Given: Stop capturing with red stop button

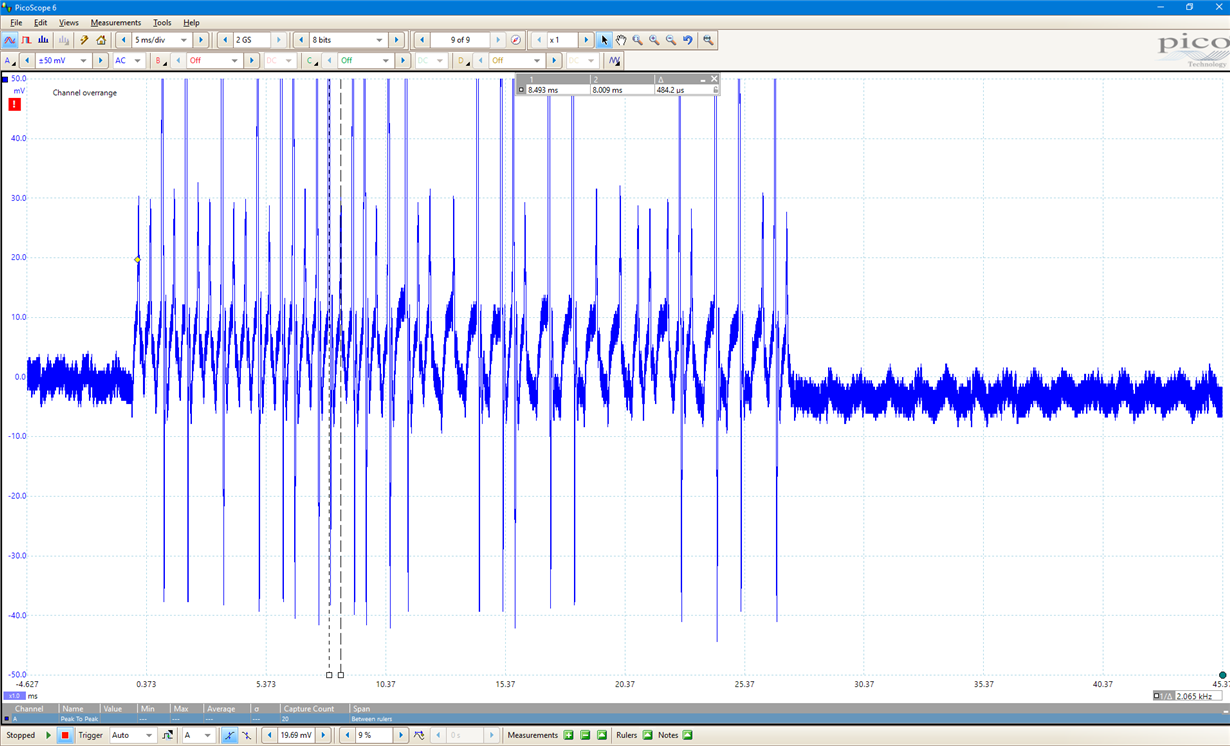Looking at the screenshot, I should coord(65,735).
